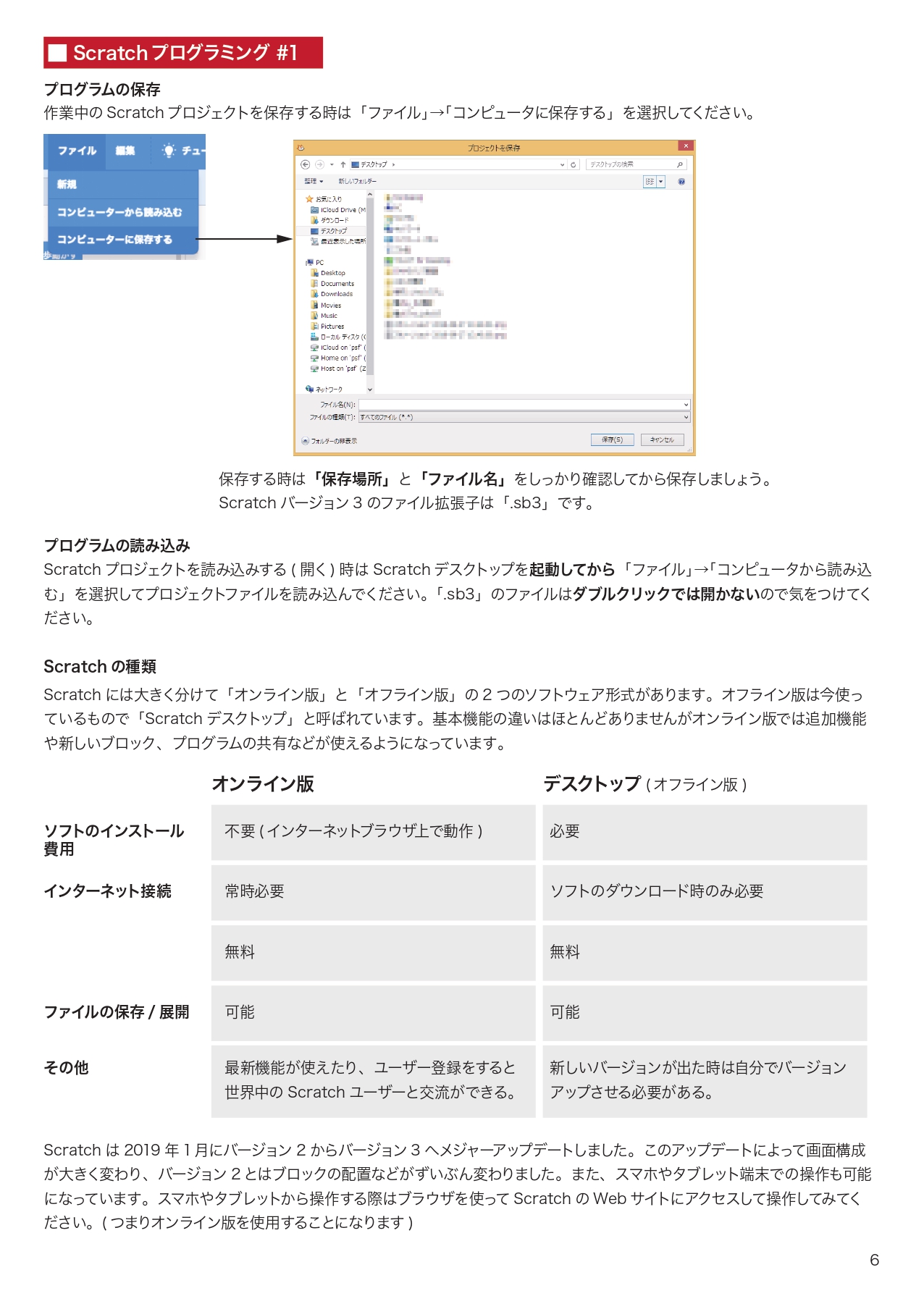Screen dimensions: 924x1296
Task: Select the PC node in the folder tree
Action: pyautogui.click(x=315, y=263)
